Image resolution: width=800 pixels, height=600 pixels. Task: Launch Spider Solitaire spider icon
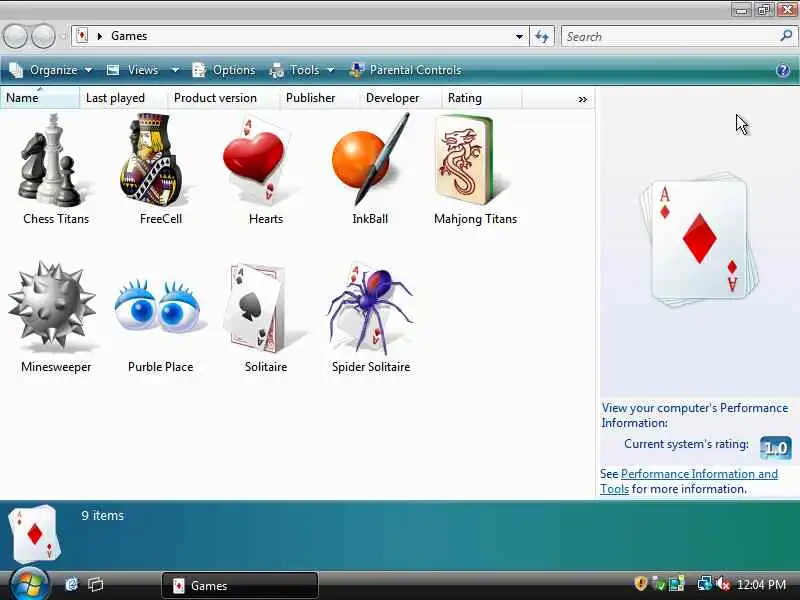tap(370, 308)
